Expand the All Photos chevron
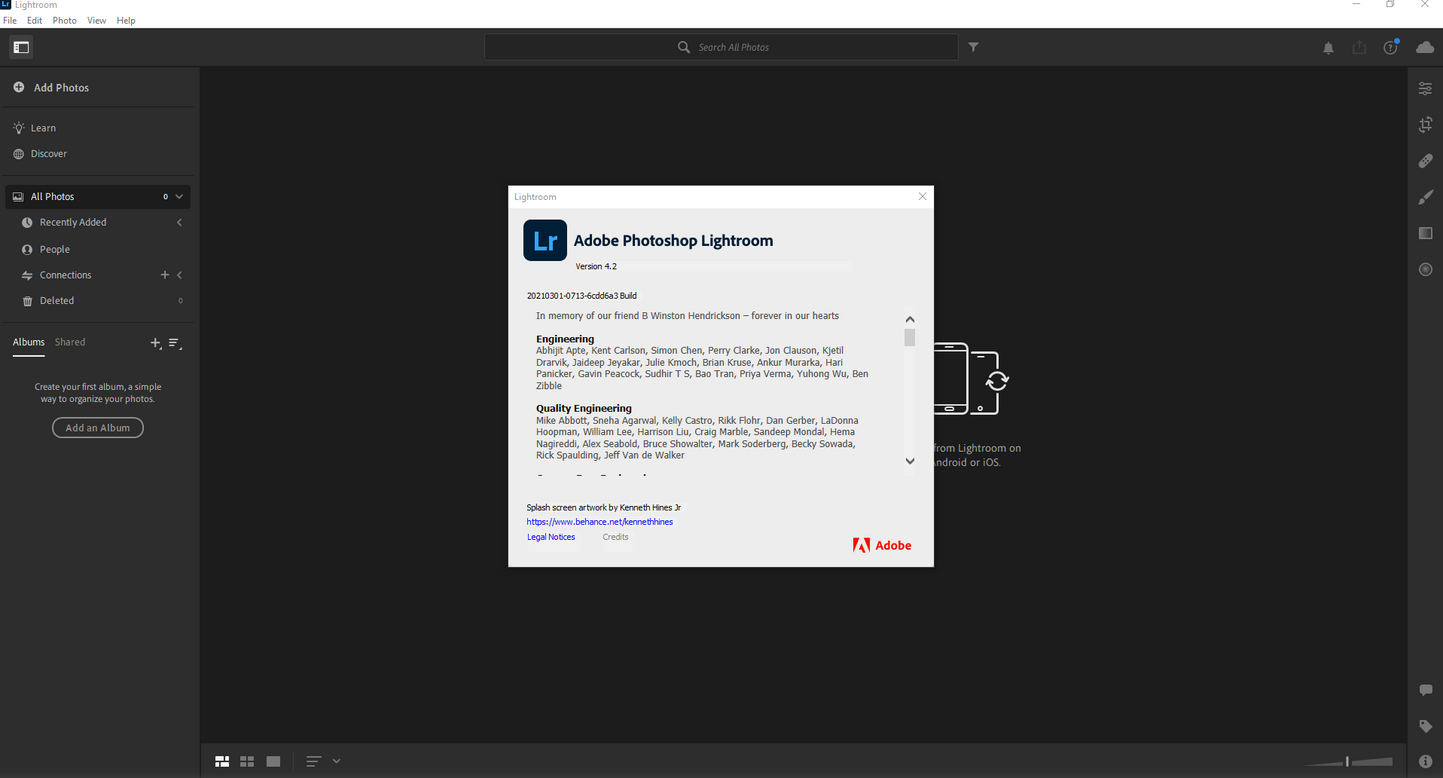 coord(179,197)
